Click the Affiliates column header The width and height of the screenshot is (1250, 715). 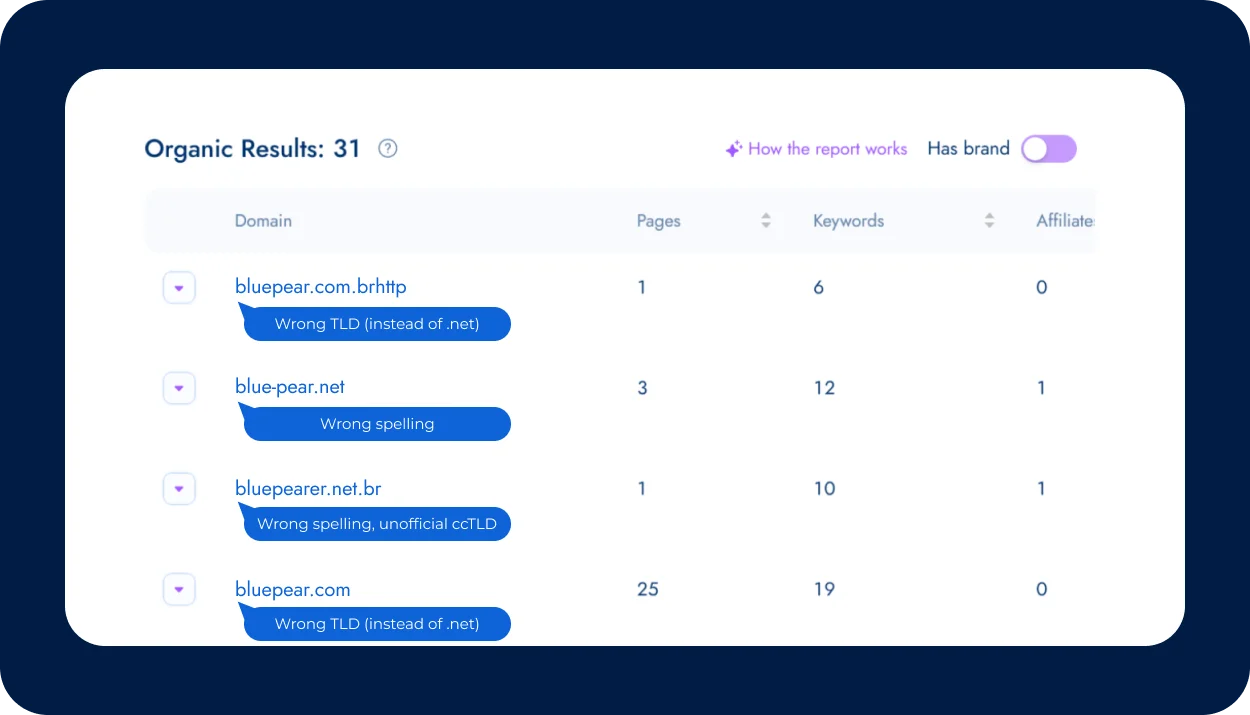[x=1064, y=221]
